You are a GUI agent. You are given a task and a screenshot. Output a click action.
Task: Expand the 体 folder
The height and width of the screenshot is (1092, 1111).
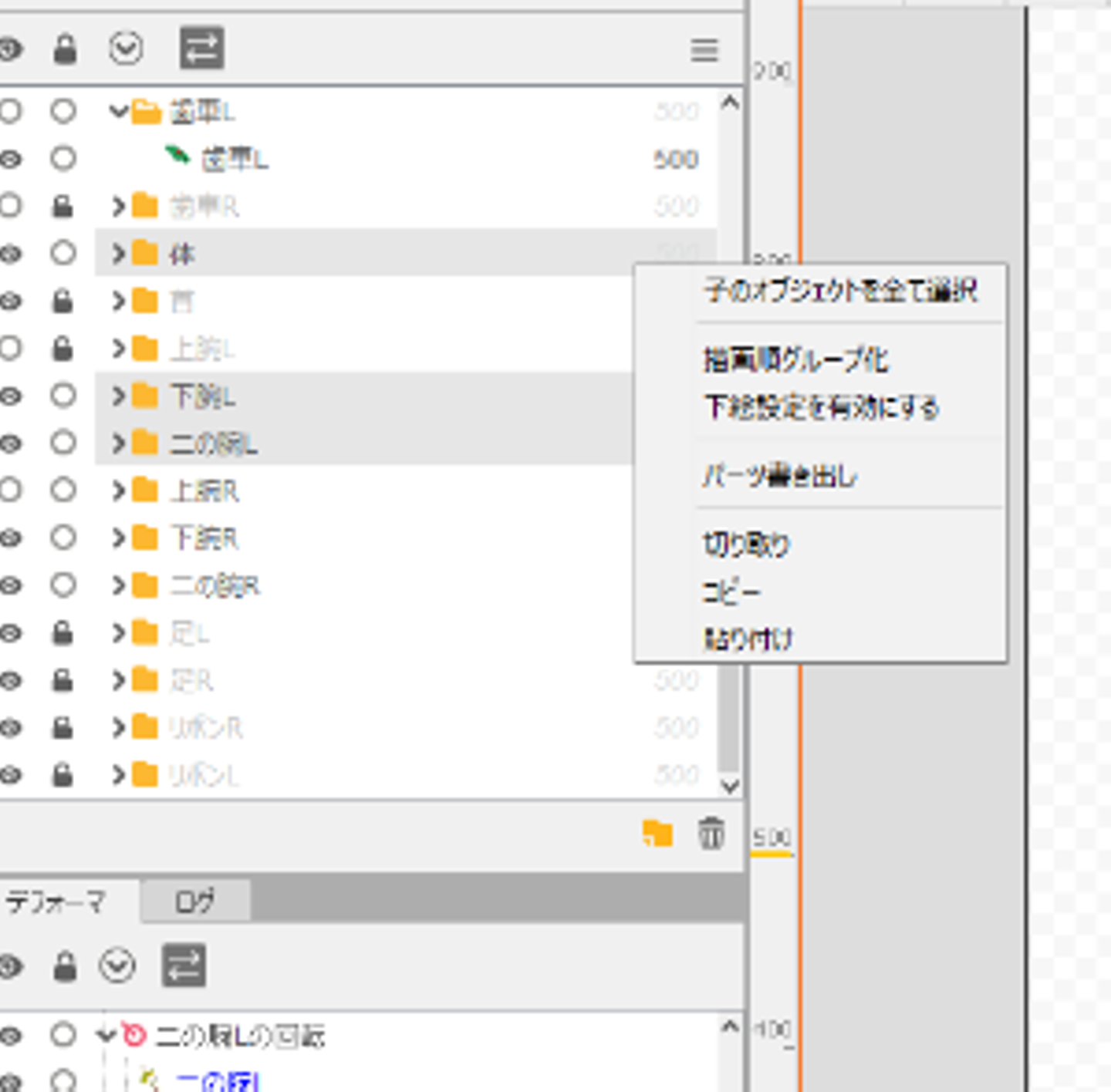coord(118,253)
